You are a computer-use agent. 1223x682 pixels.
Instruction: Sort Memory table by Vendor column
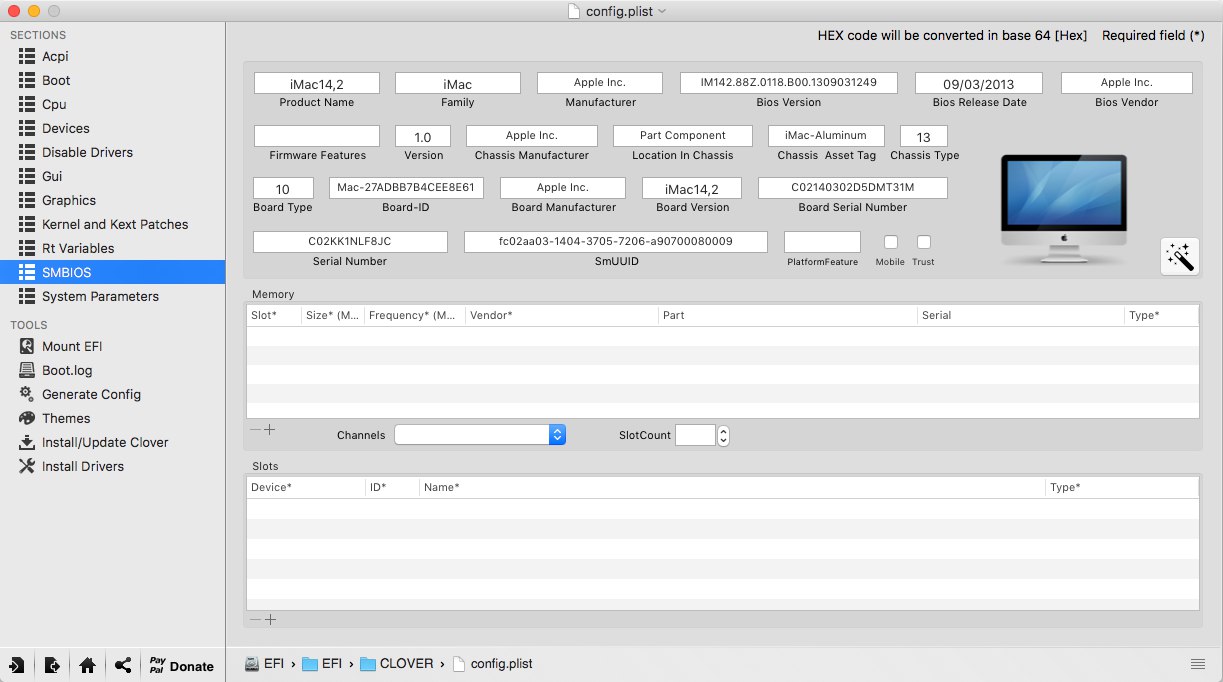(x=561, y=315)
